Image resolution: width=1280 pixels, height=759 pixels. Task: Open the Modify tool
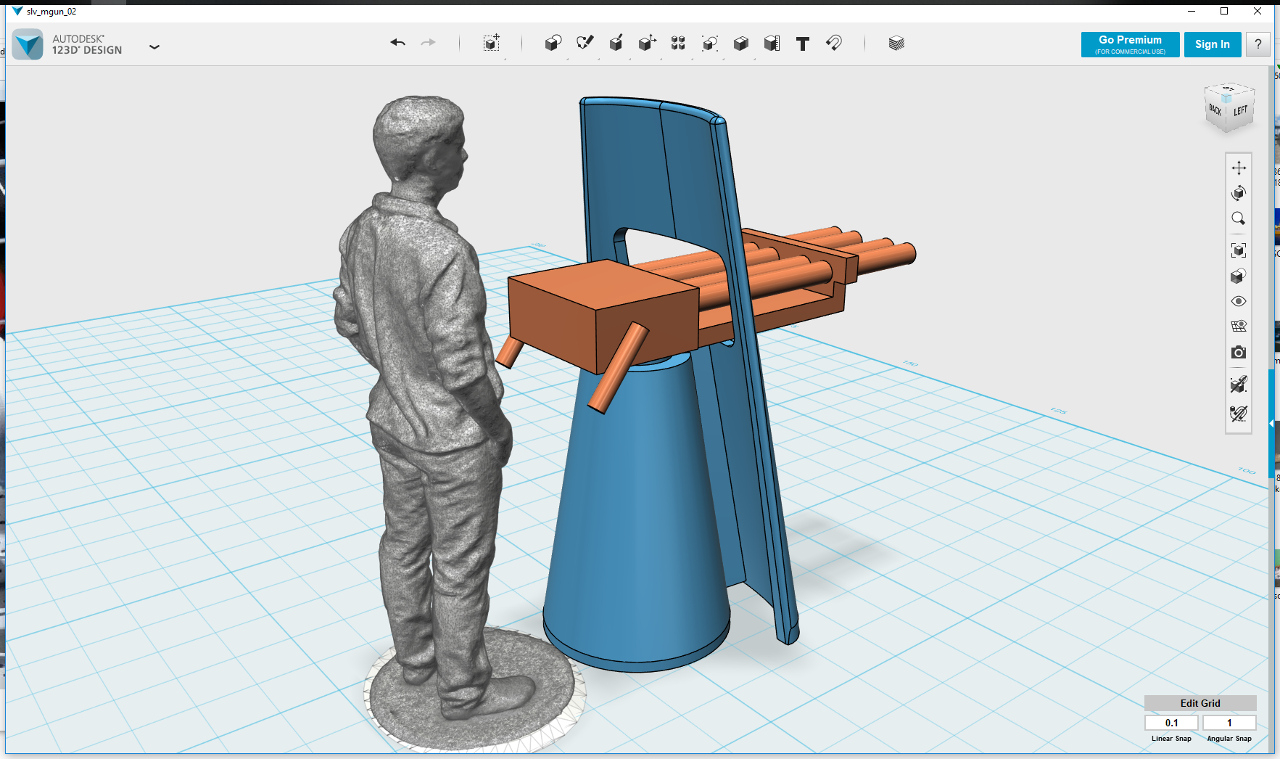(x=647, y=43)
